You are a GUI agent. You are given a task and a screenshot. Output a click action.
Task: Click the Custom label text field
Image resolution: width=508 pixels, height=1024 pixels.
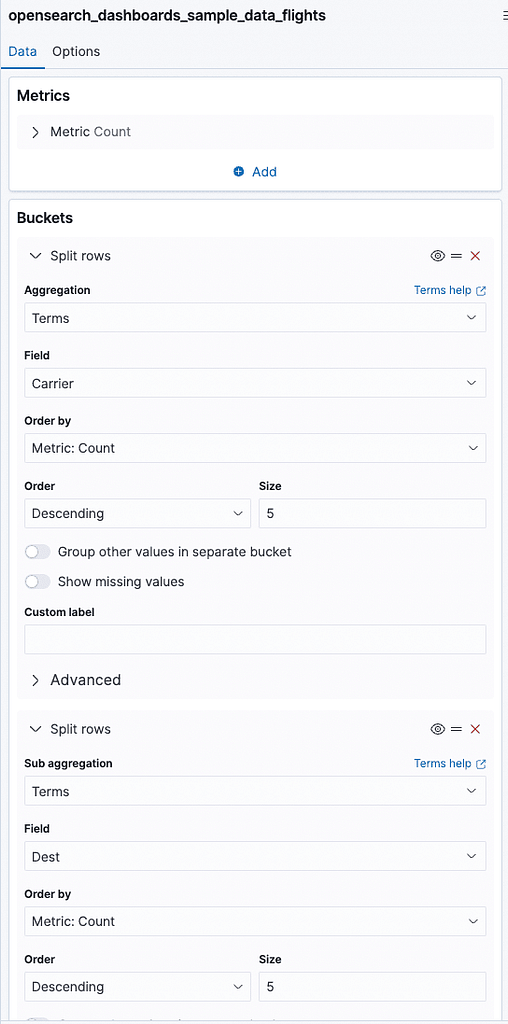[x=255, y=639]
